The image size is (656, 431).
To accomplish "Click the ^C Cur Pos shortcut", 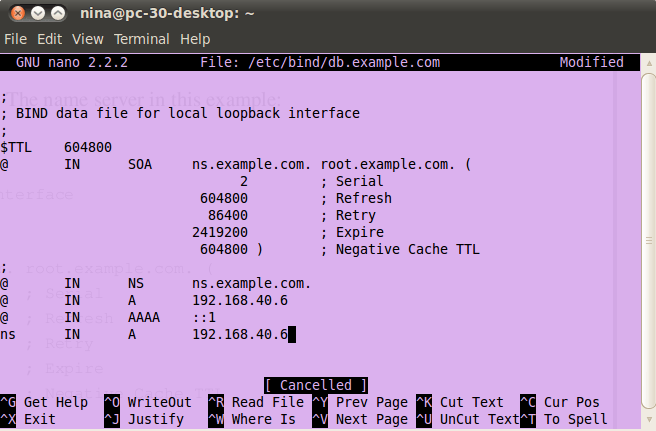I will coord(560,403).
